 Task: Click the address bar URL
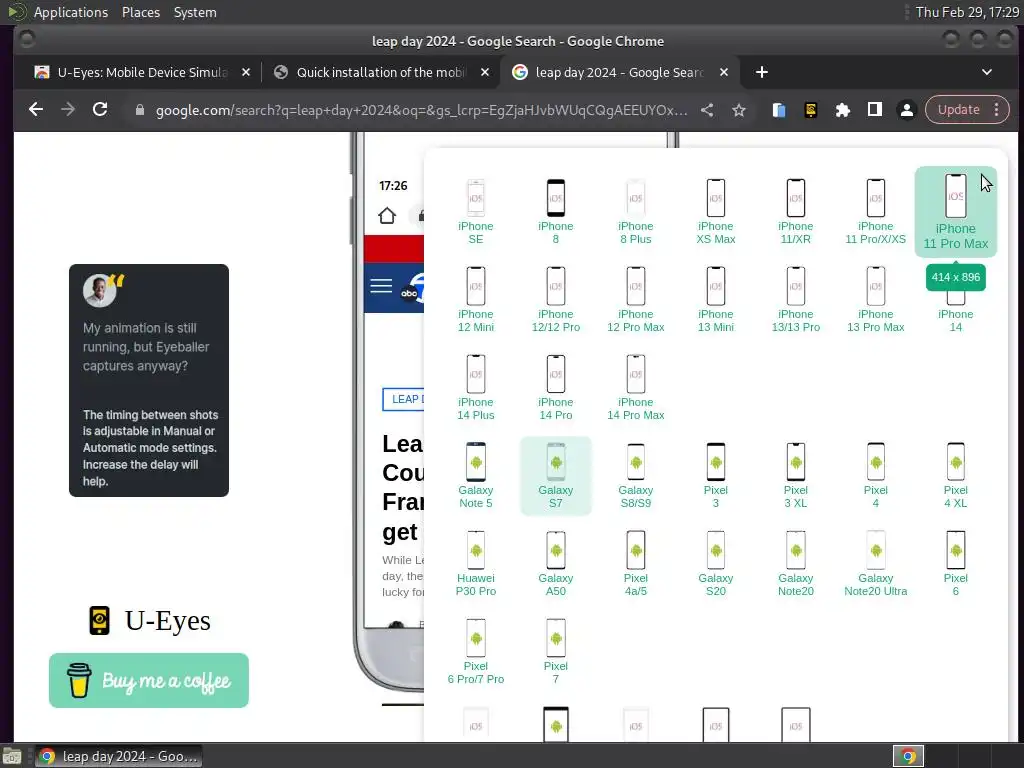point(421,110)
